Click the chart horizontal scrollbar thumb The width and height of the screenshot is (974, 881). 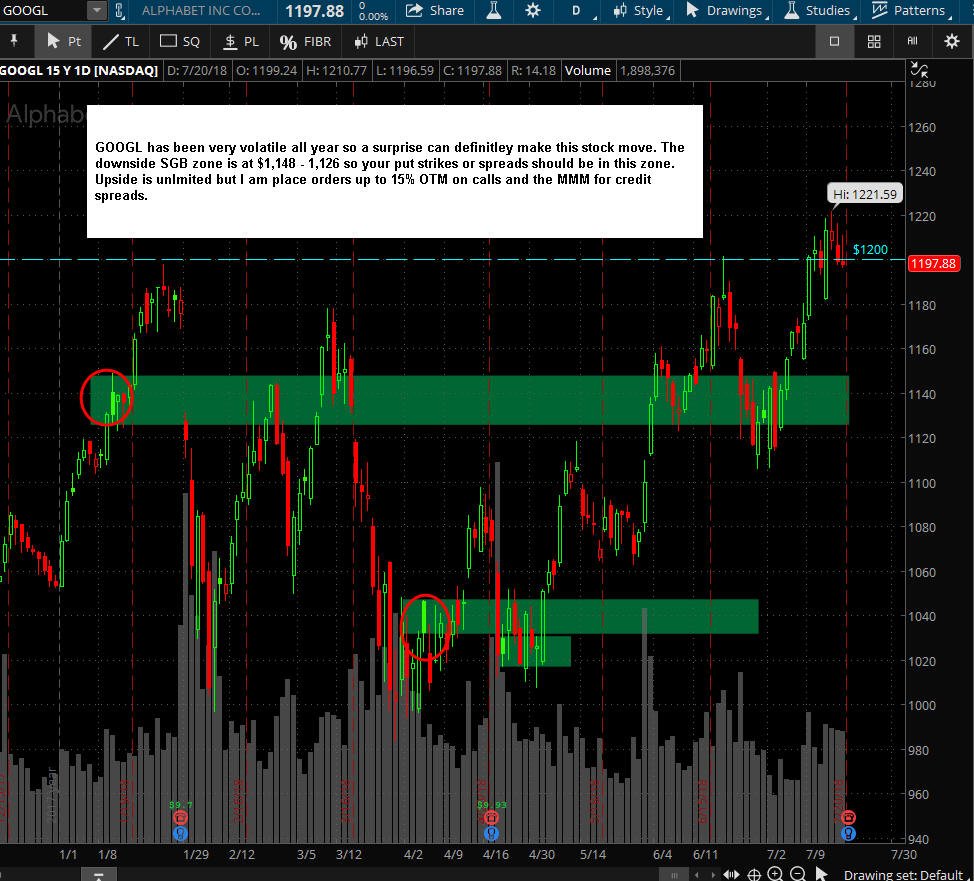click(673, 874)
